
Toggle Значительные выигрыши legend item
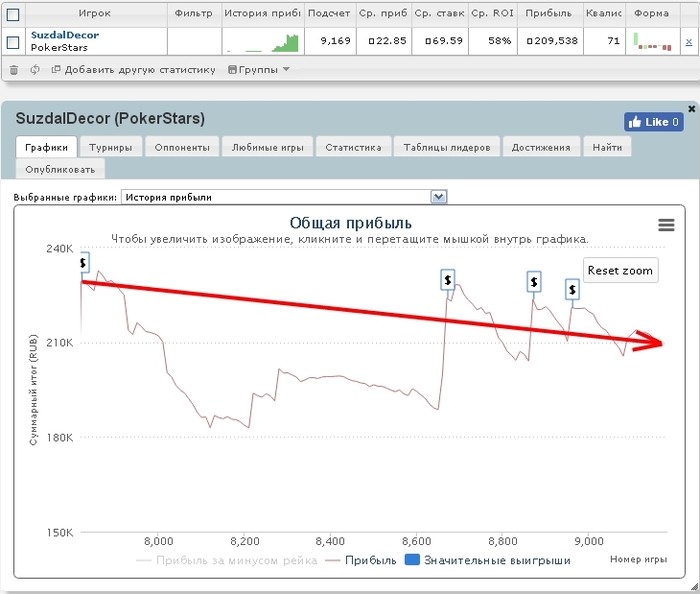tap(488, 561)
